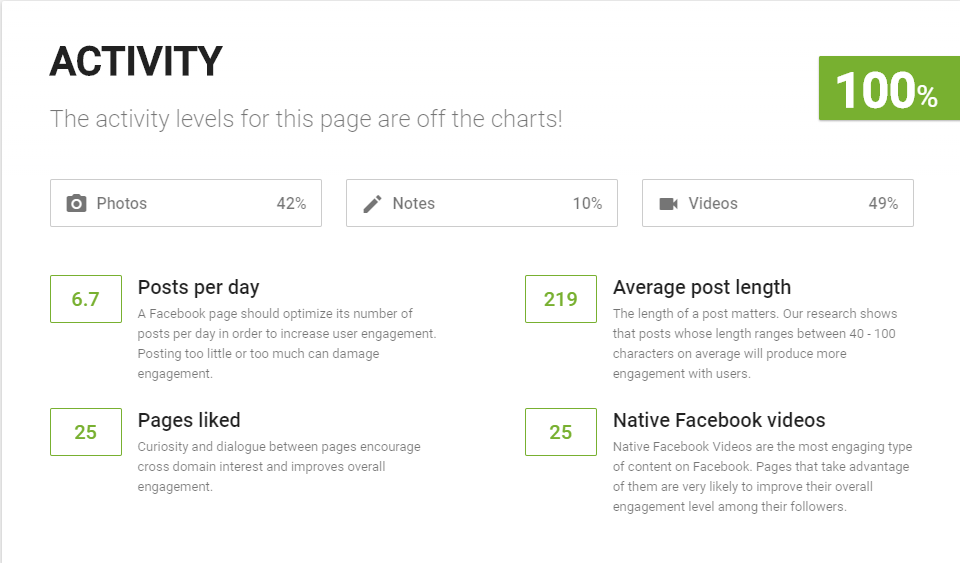Click the Pages liked heading
960x563 pixels.
(189, 420)
